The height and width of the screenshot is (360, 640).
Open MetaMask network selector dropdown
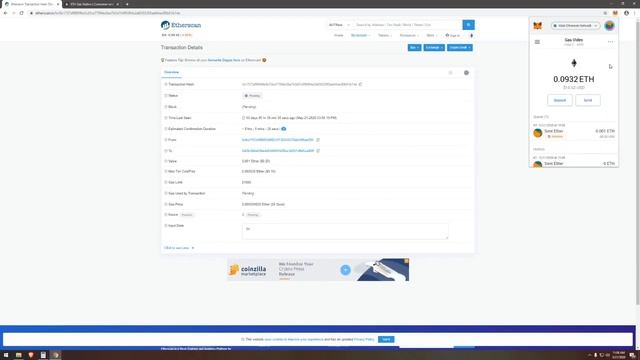point(576,26)
